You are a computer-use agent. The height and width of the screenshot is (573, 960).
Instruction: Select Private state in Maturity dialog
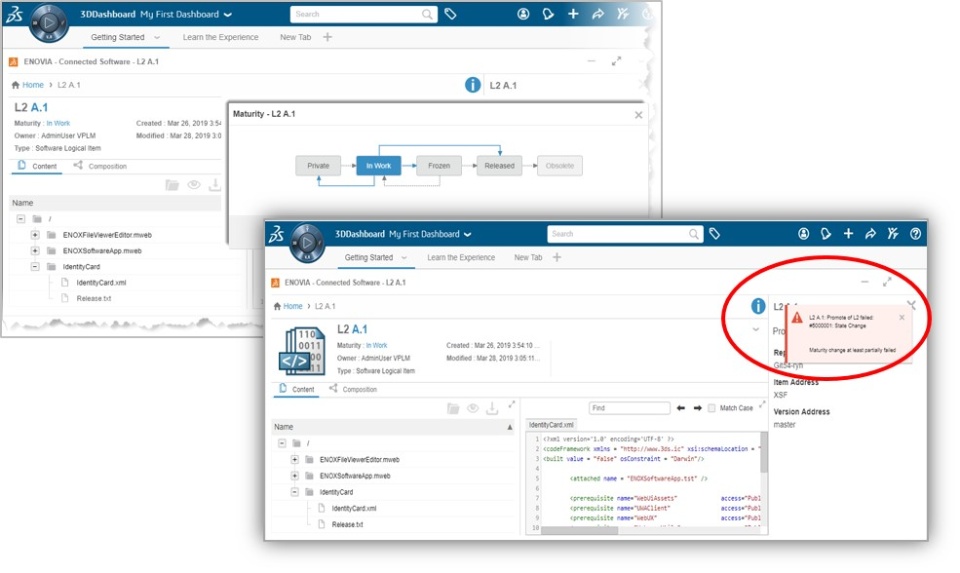click(318, 166)
